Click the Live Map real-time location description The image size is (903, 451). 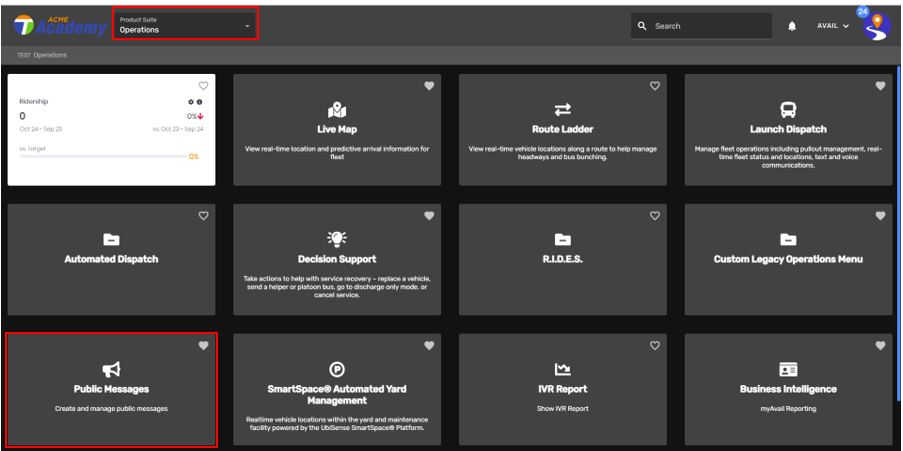[337, 153]
